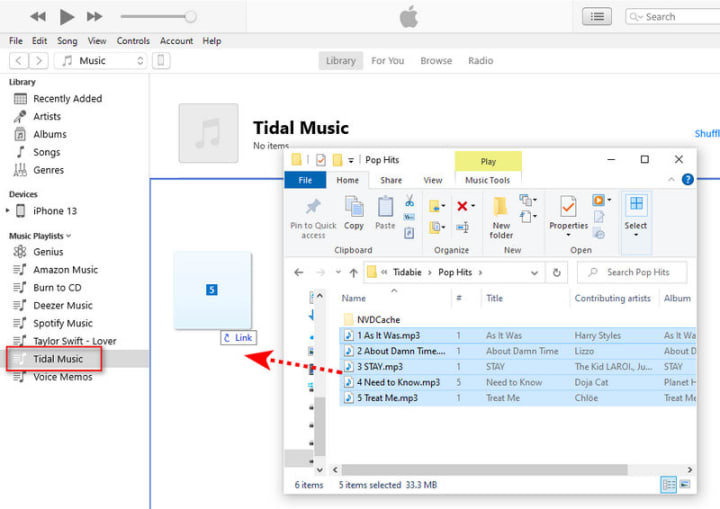
Task: Switch Explorer to details view icon
Action: click(668, 485)
